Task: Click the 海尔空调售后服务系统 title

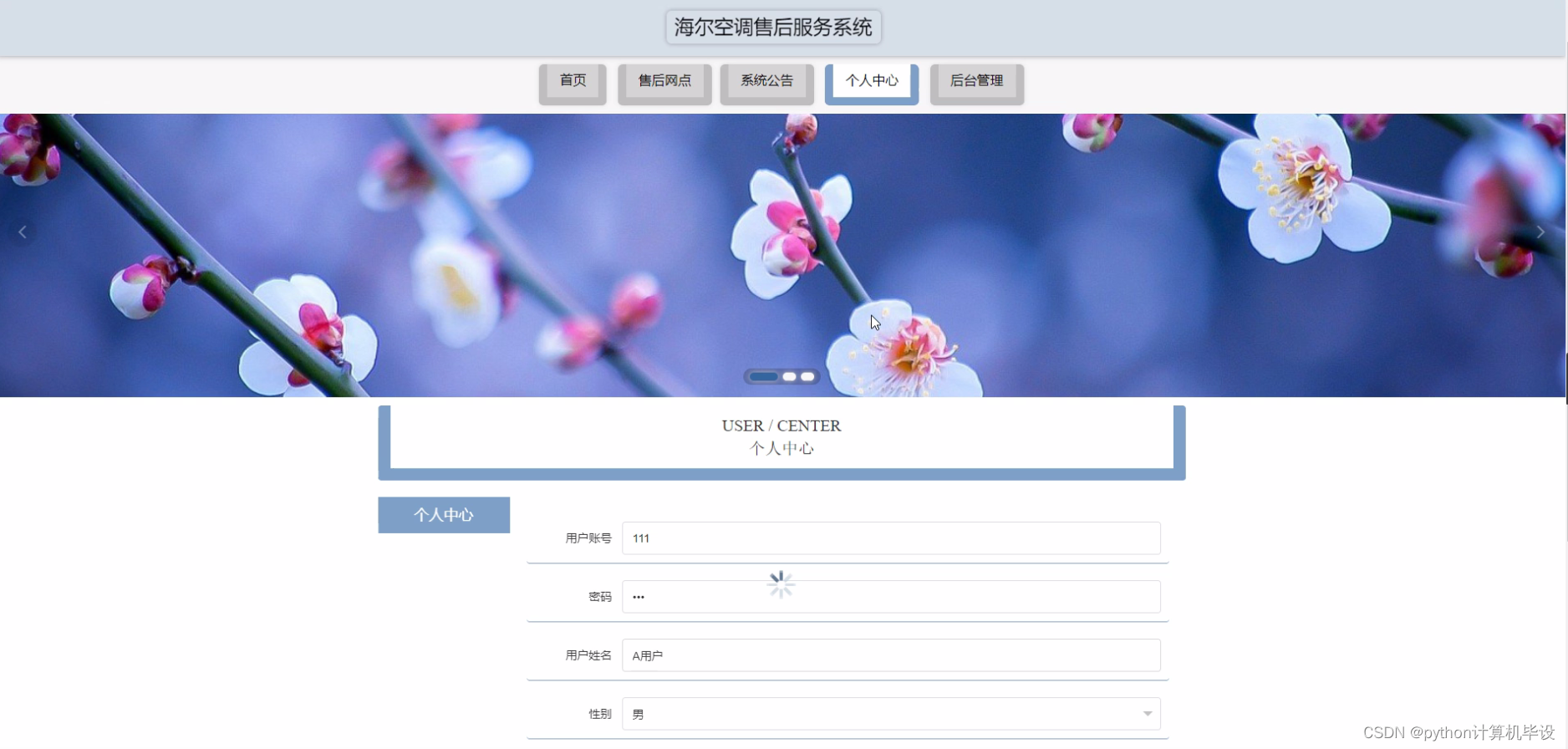Action: click(773, 28)
